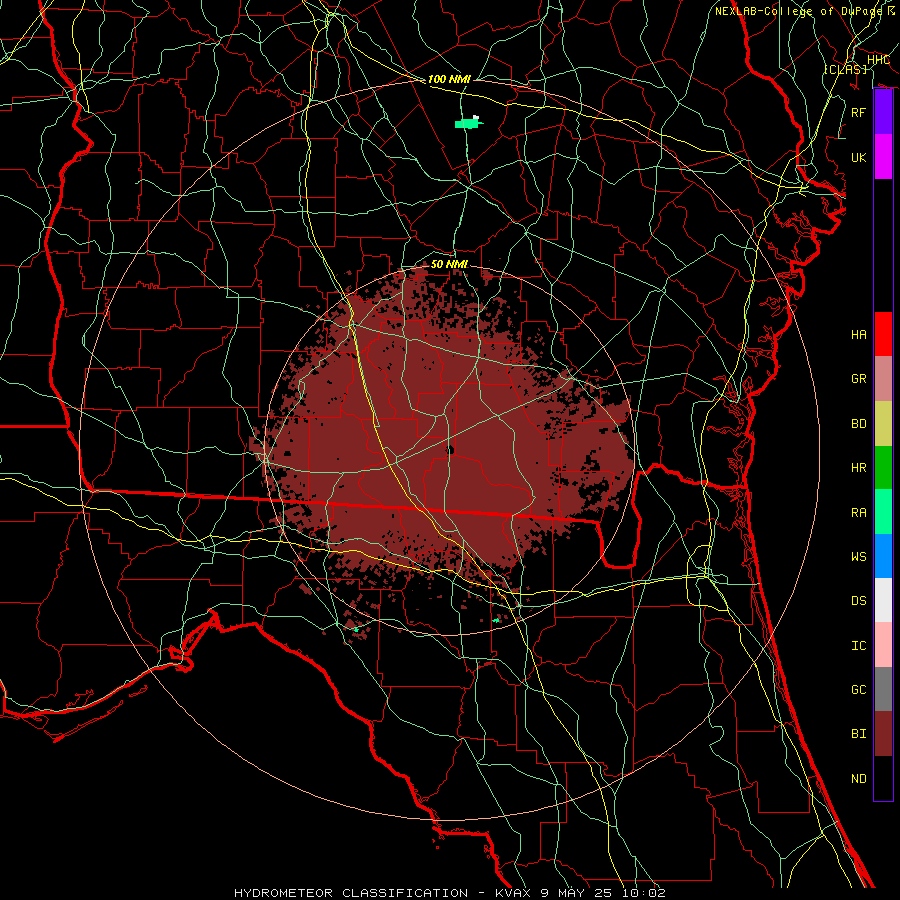The height and width of the screenshot is (900, 900).
Task: Click the "9 MAY 25" date text
Action: pos(576,893)
